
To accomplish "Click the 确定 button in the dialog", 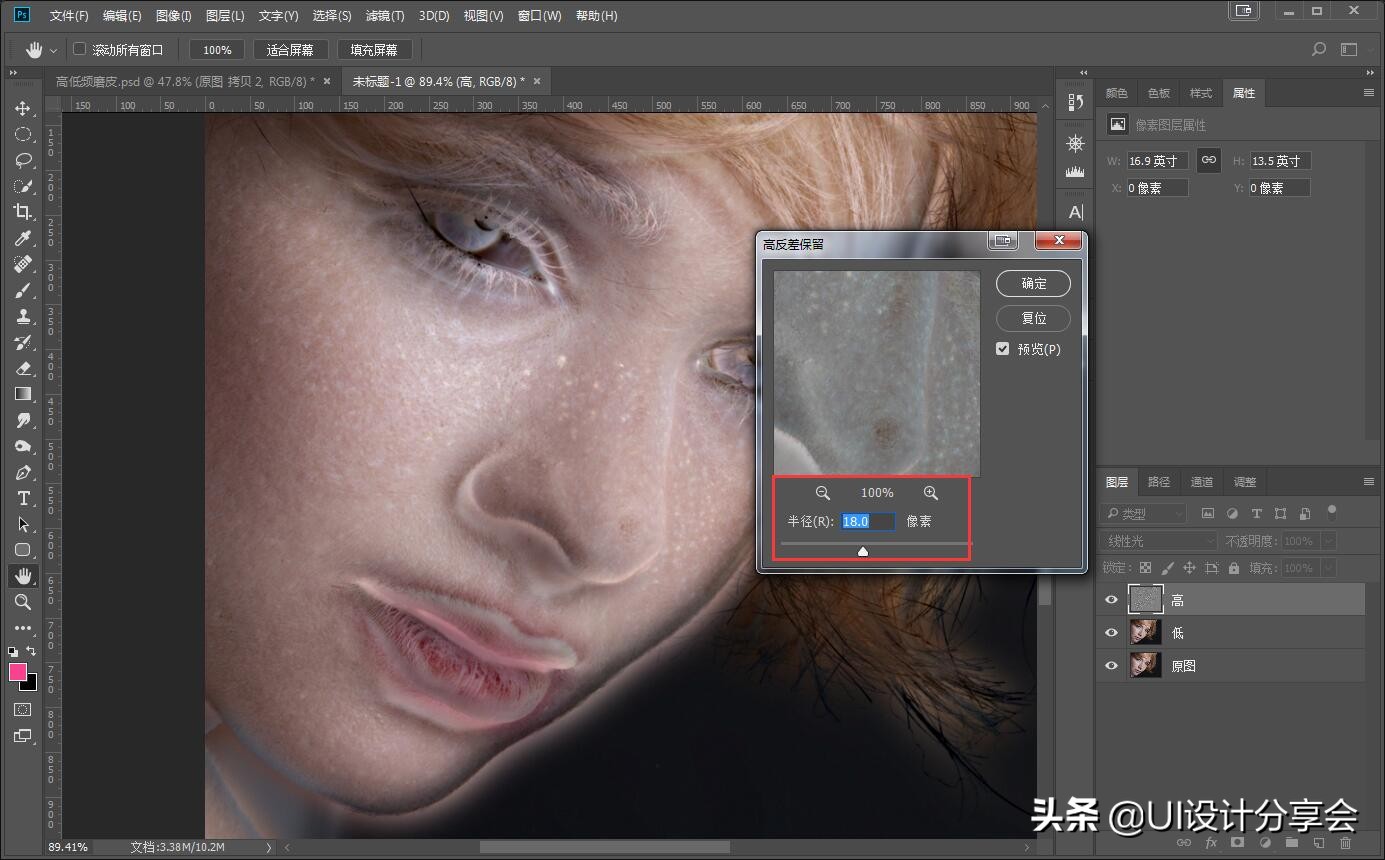I will (1033, 284).
